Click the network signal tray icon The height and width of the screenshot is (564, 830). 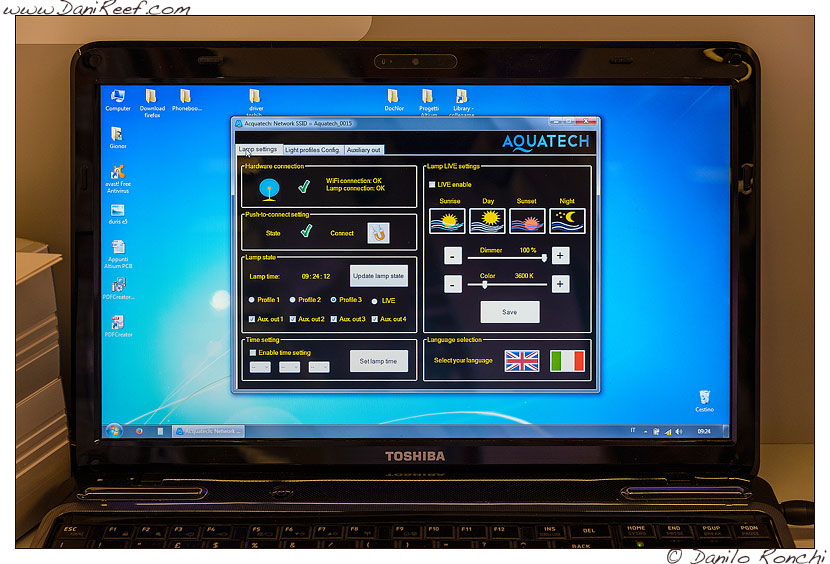point(668,432)
